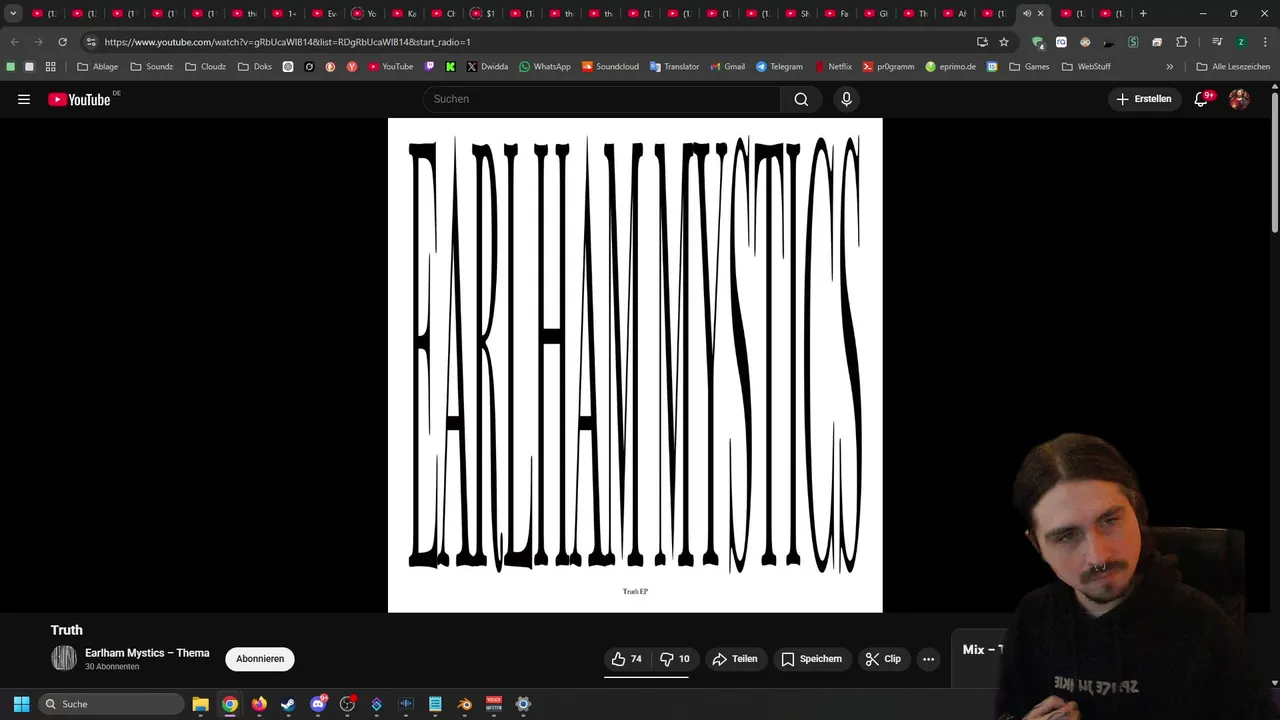The width and height of the screenshot is (1280, 720).
Task: Click the search magnifier button
Action: (801, 99)
